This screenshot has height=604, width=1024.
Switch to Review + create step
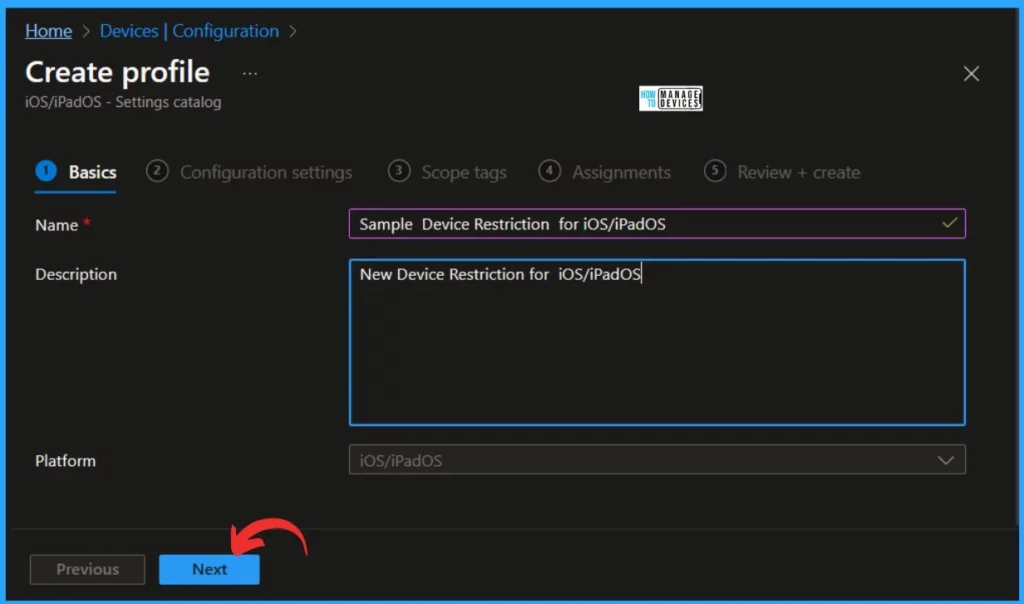click(782, 172)
